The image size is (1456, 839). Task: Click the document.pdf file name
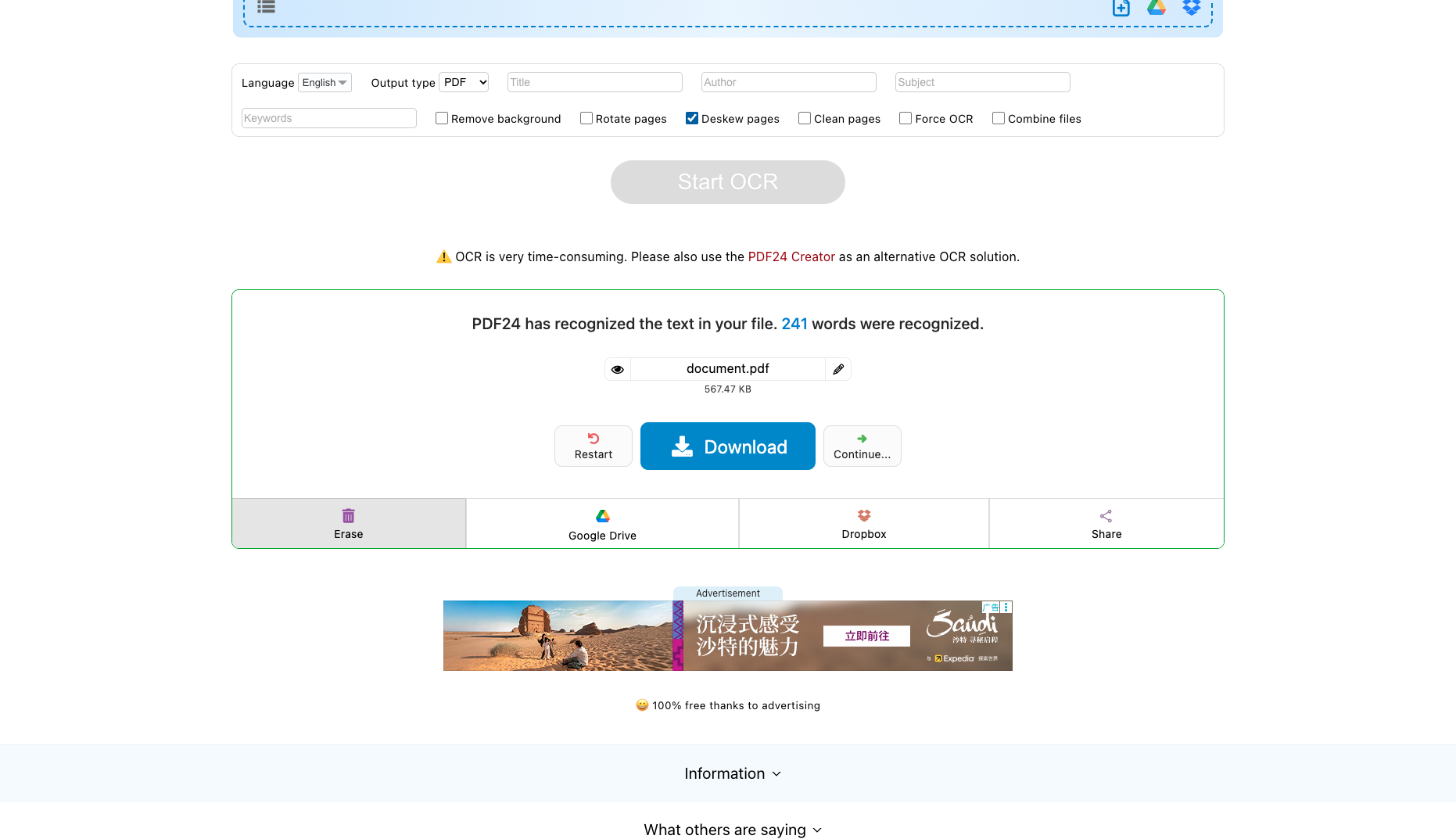[x=728, y=369]
